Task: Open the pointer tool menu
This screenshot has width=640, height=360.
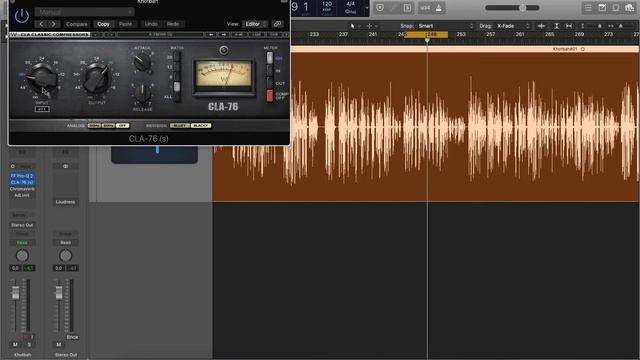Action: pyautogui.click(x=355, y=26)
